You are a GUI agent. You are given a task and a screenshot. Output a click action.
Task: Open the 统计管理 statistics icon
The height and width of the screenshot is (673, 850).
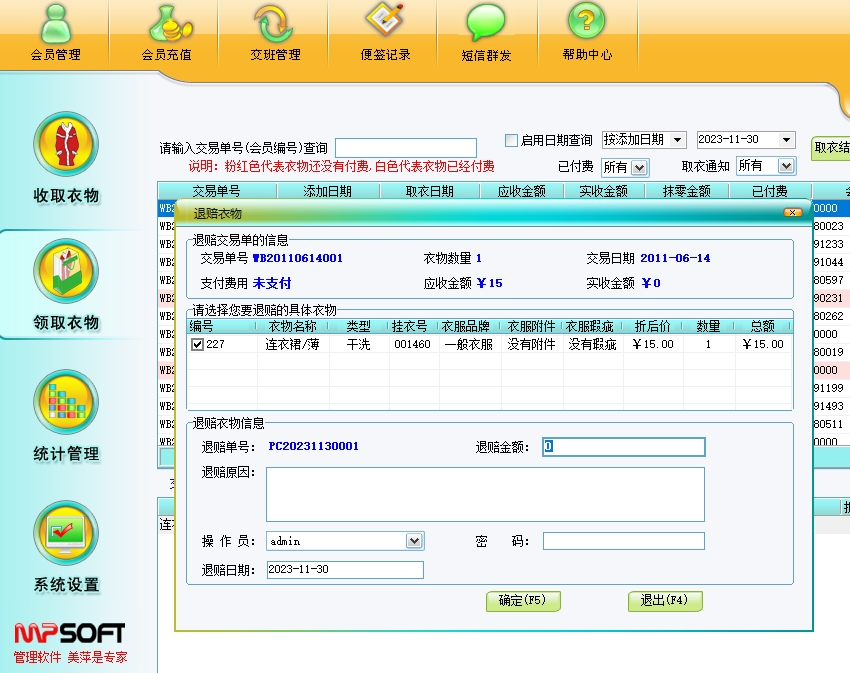[66, 403]
